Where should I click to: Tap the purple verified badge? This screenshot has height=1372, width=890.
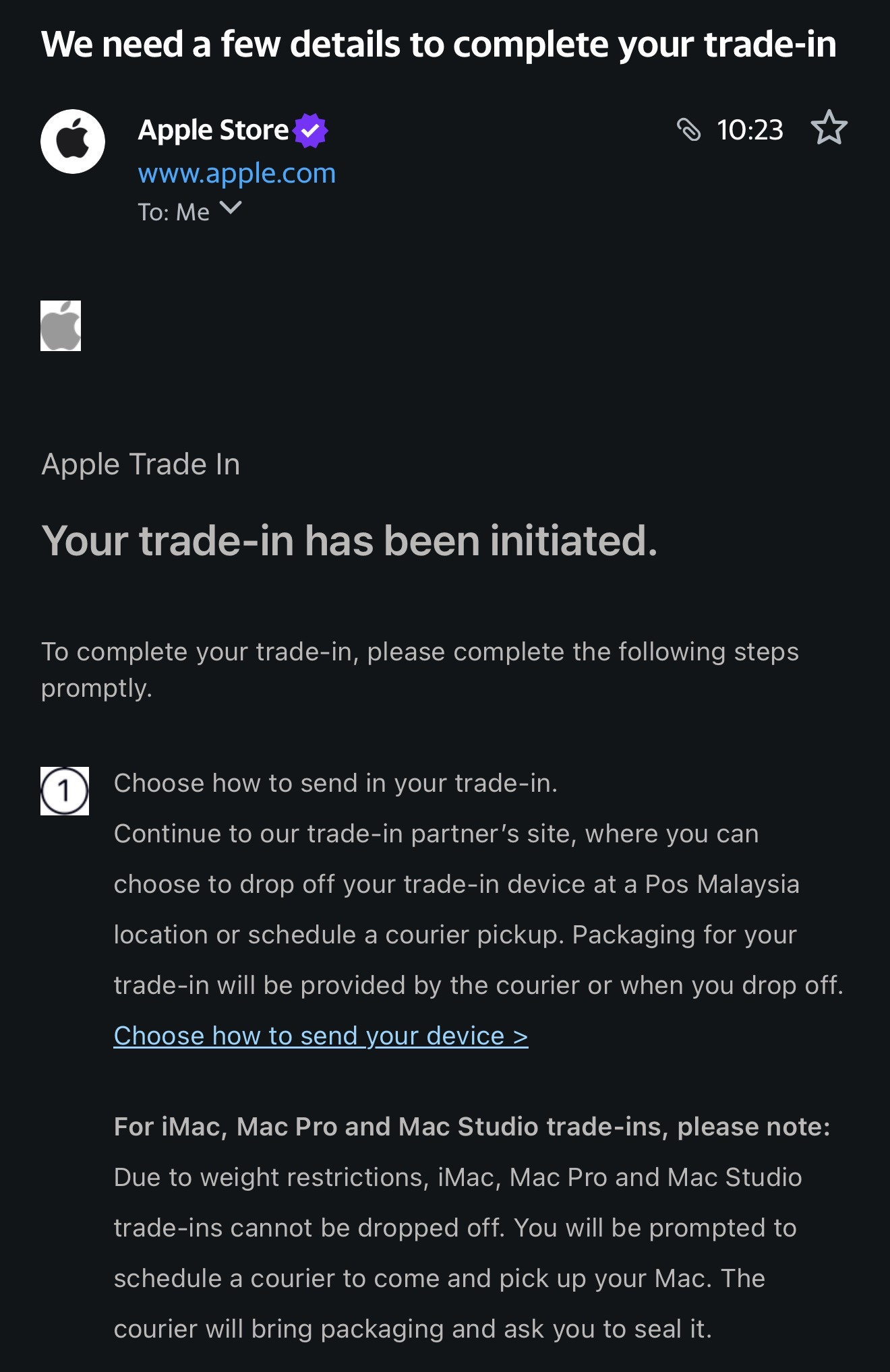pyautogui.click(x=311, y=130)
